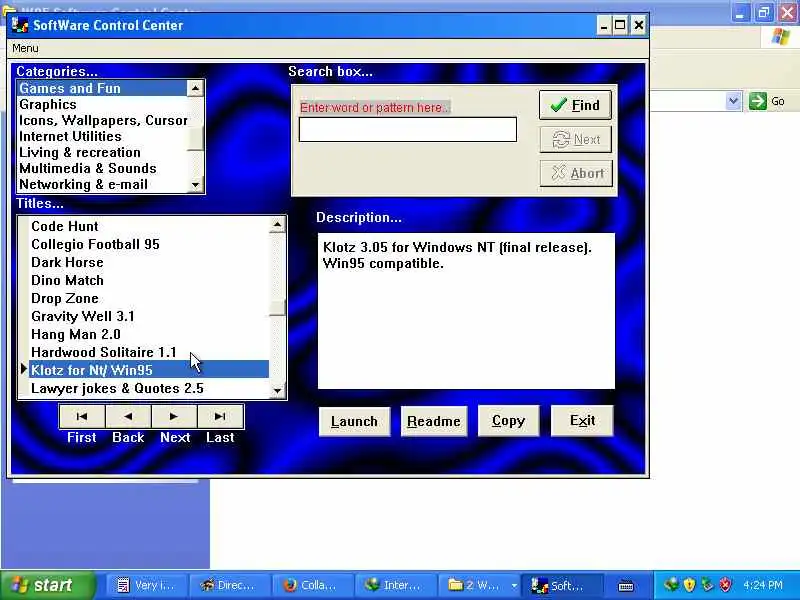Open the Menu in menu bar

click(x=25, y=48)
